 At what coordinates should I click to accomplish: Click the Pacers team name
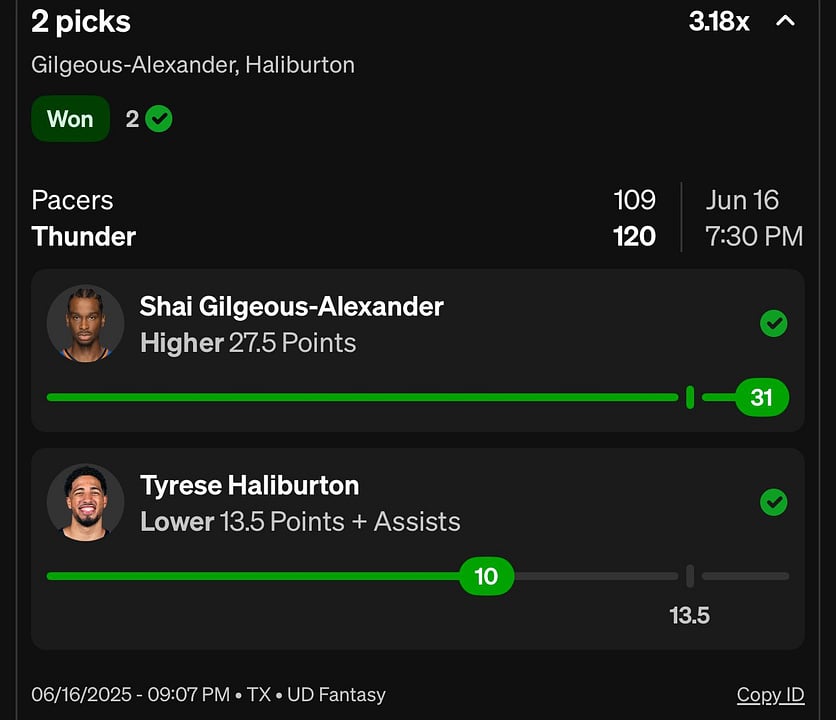pyautogui.click(x=73, y=201)
